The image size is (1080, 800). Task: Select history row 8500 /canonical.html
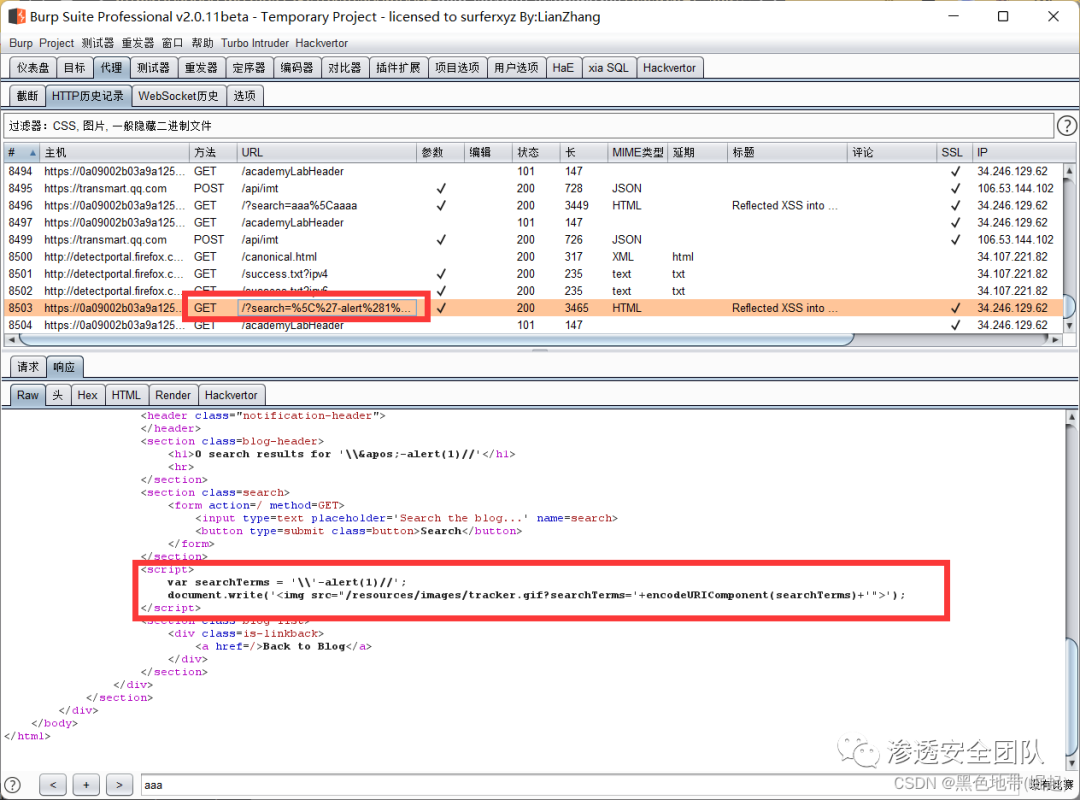tap(534, 256)
